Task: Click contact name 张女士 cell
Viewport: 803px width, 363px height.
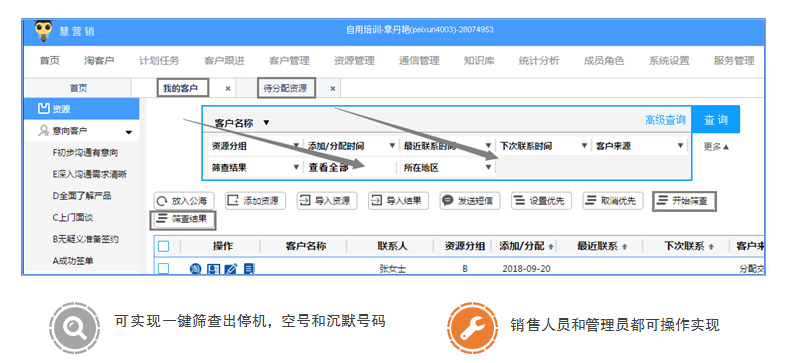Action: pos(392,268)
